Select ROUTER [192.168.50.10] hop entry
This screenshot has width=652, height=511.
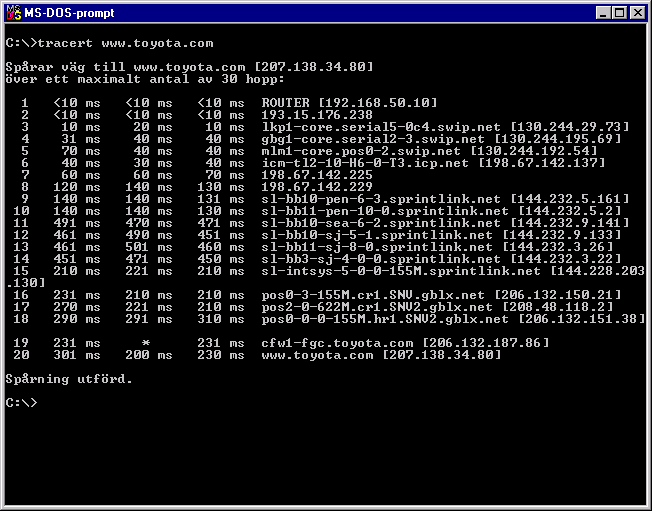point(349,103)
